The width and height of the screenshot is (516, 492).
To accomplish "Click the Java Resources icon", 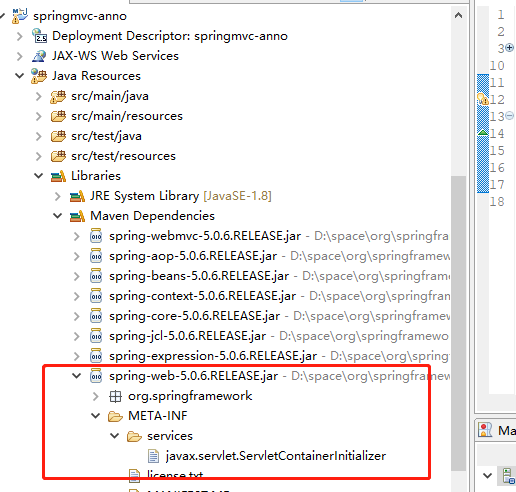I will click(x=39, y=76).
